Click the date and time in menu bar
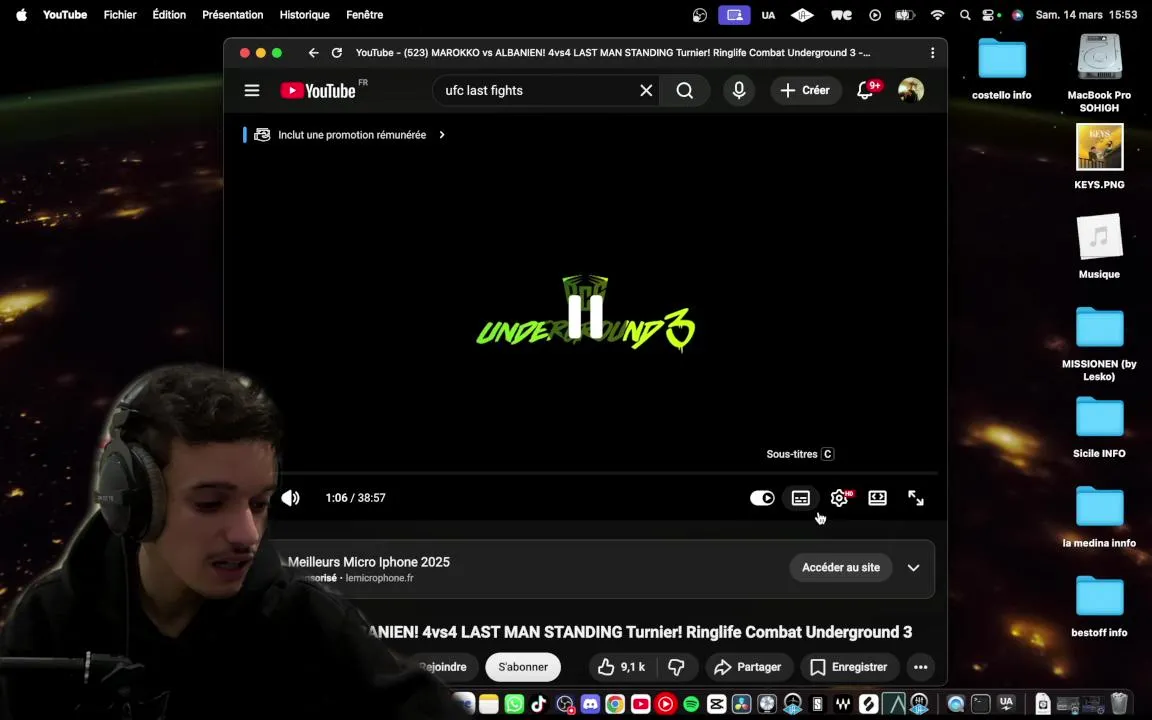The image size is (1152, 720). point(1086,15)
